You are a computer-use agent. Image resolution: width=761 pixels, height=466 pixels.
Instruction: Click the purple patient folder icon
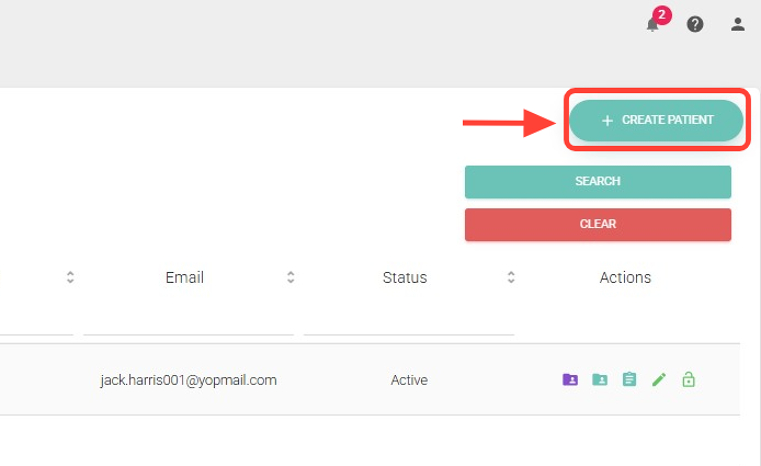[x=570, y=380]
